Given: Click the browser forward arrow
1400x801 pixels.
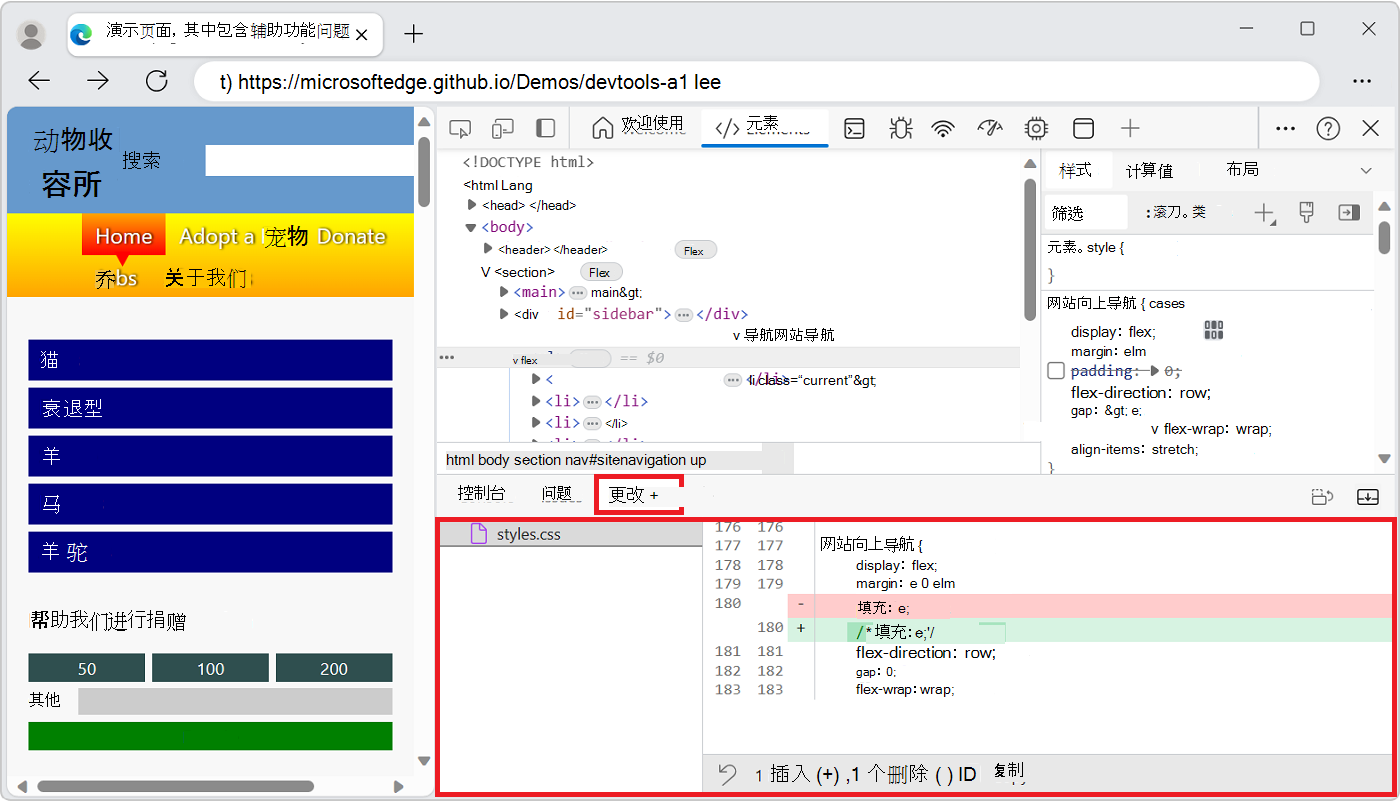Looking at the screenshot, I should [97, 81].
